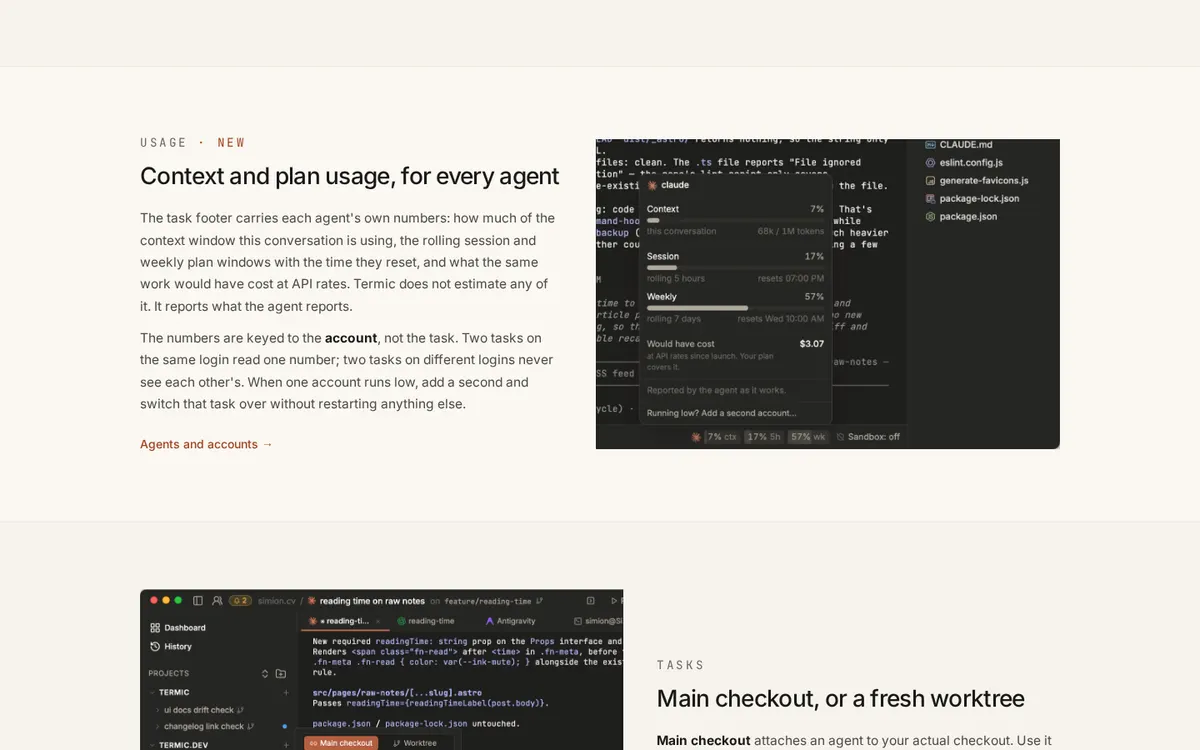Screen dimensions: 1200x750
Task: Switch to the first reading-ti… claude tab
Action: [x=343, y=621]
